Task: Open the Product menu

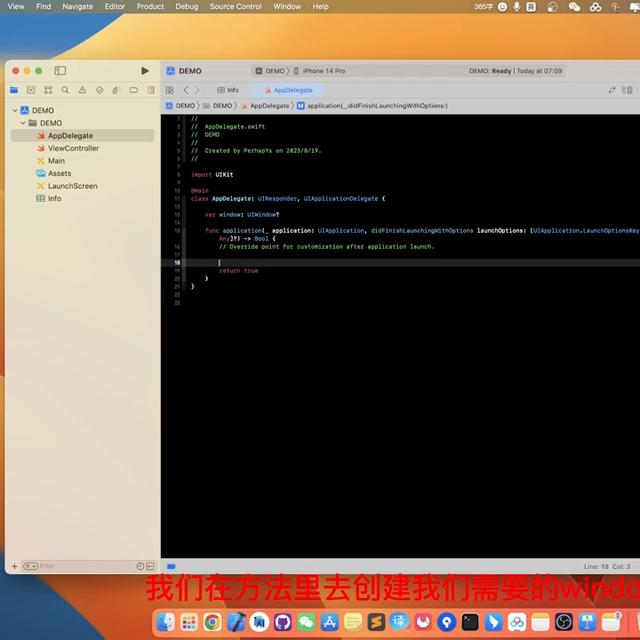Action: coord(150,7)
